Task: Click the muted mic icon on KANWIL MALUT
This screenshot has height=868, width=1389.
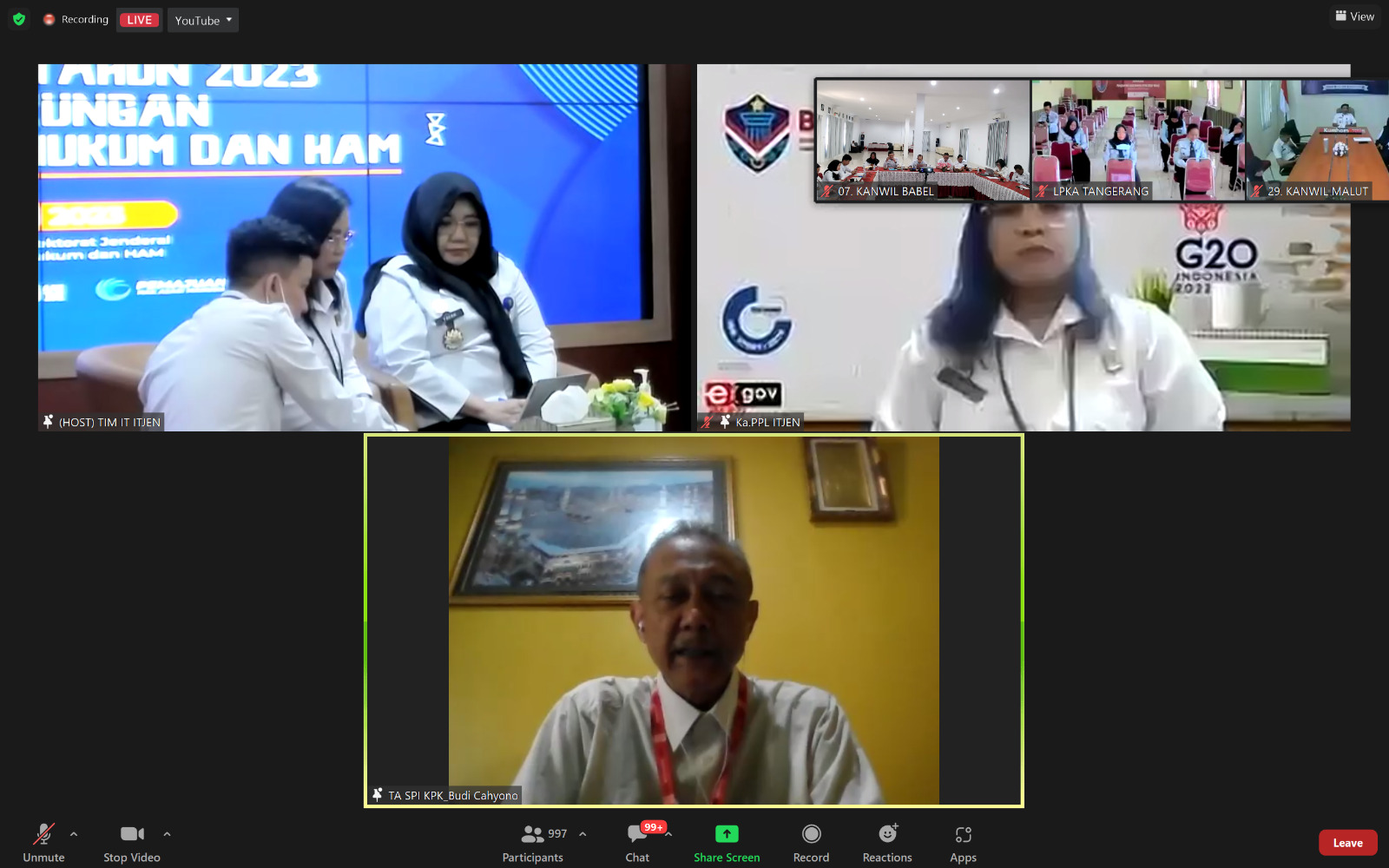Action: pyautogui.click(x=1256, y=191)
